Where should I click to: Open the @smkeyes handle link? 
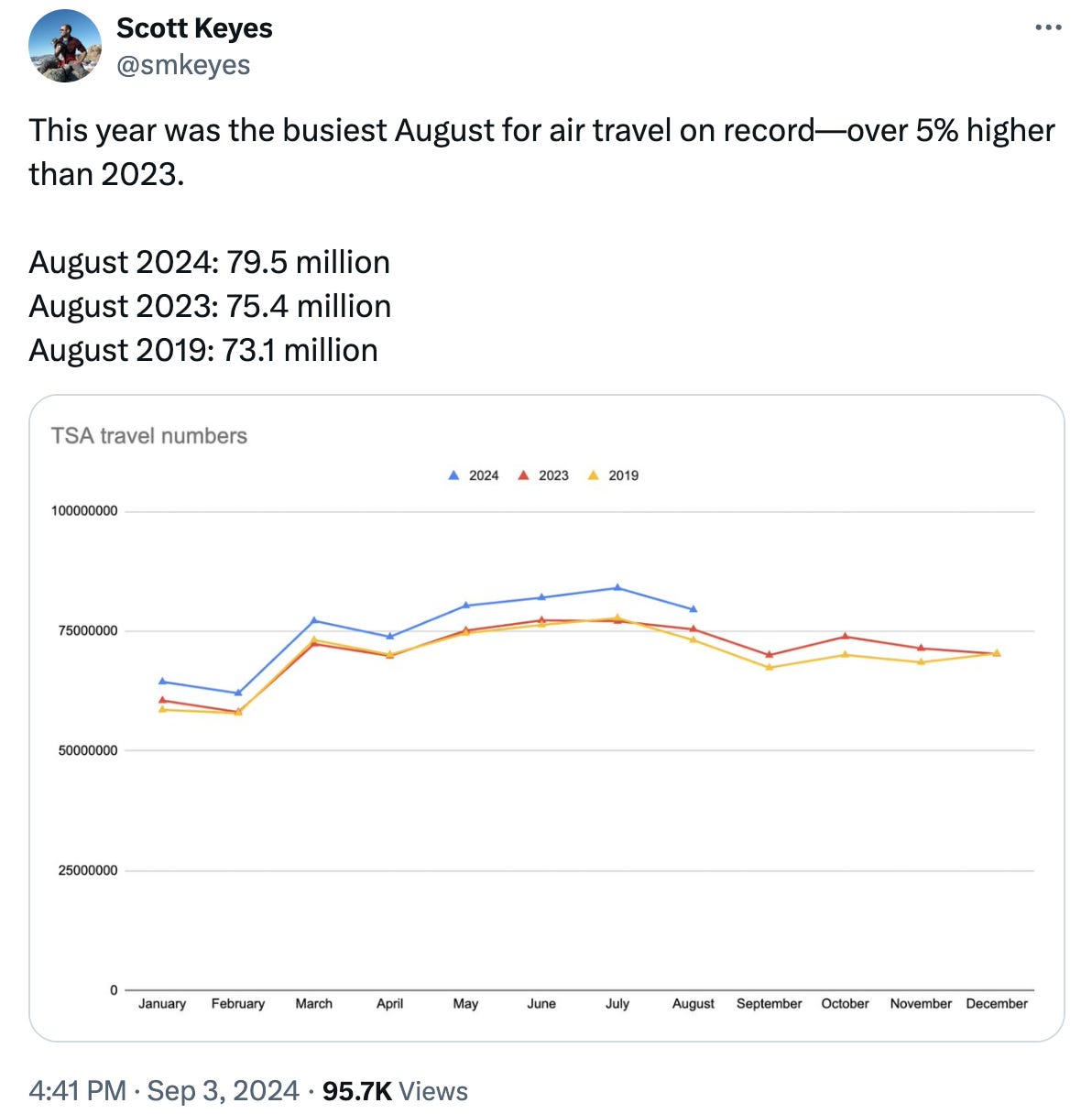click(x=183, y=65)
